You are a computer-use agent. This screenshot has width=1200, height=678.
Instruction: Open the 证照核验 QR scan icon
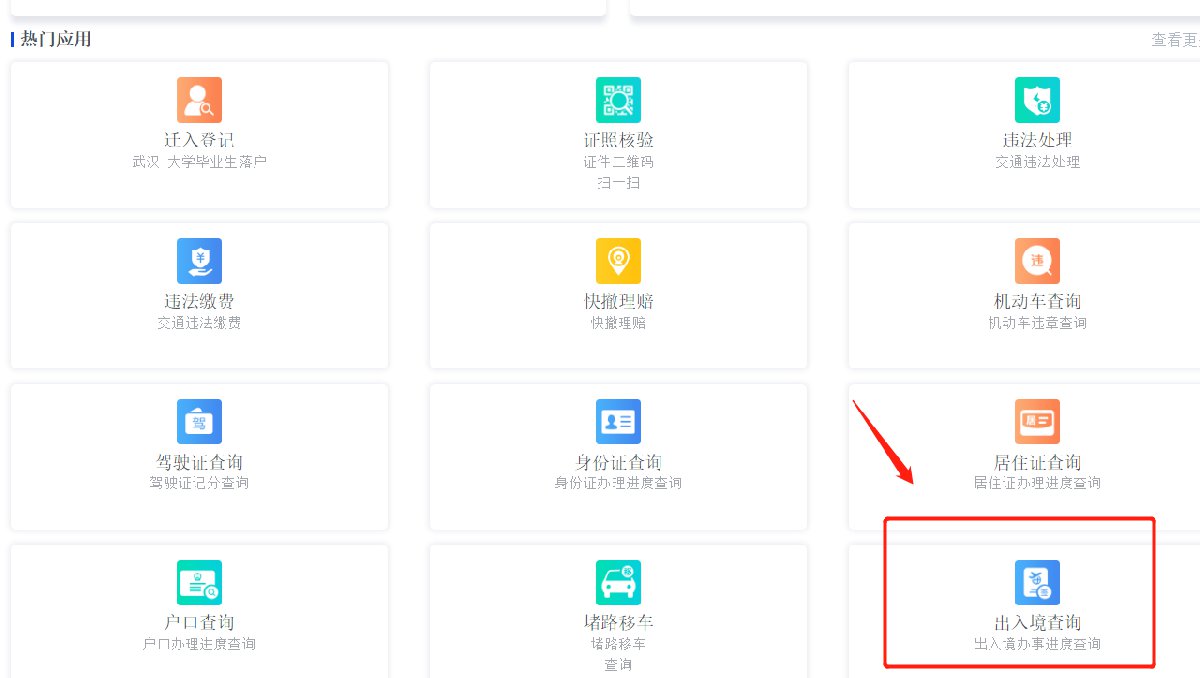coord(618,100)
